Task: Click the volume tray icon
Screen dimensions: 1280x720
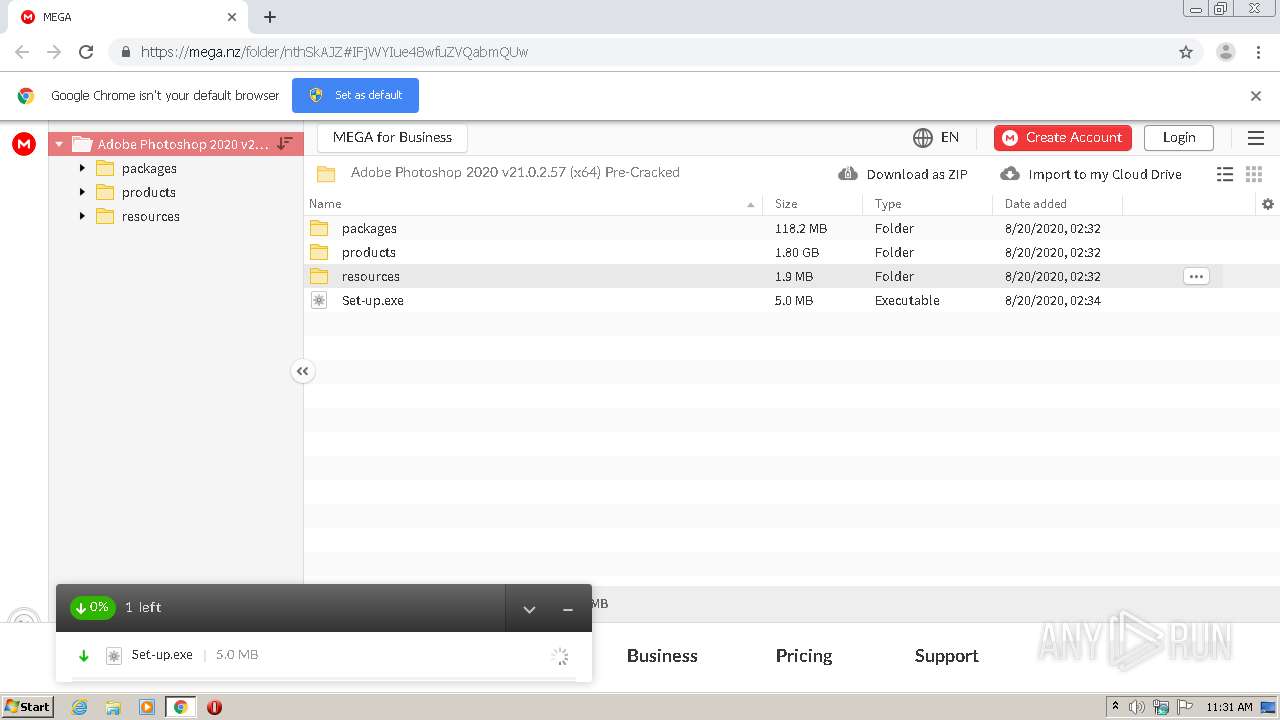Action: (x=1137, y=707)
